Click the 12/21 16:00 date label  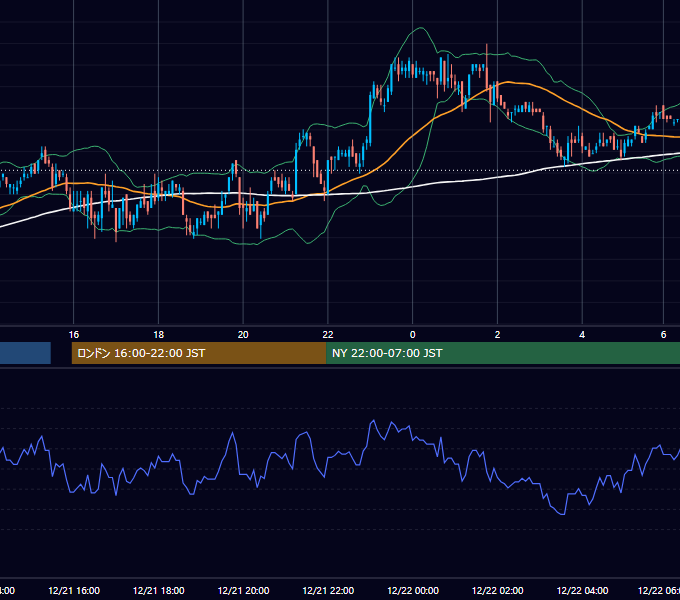click(x=74, y=590)
